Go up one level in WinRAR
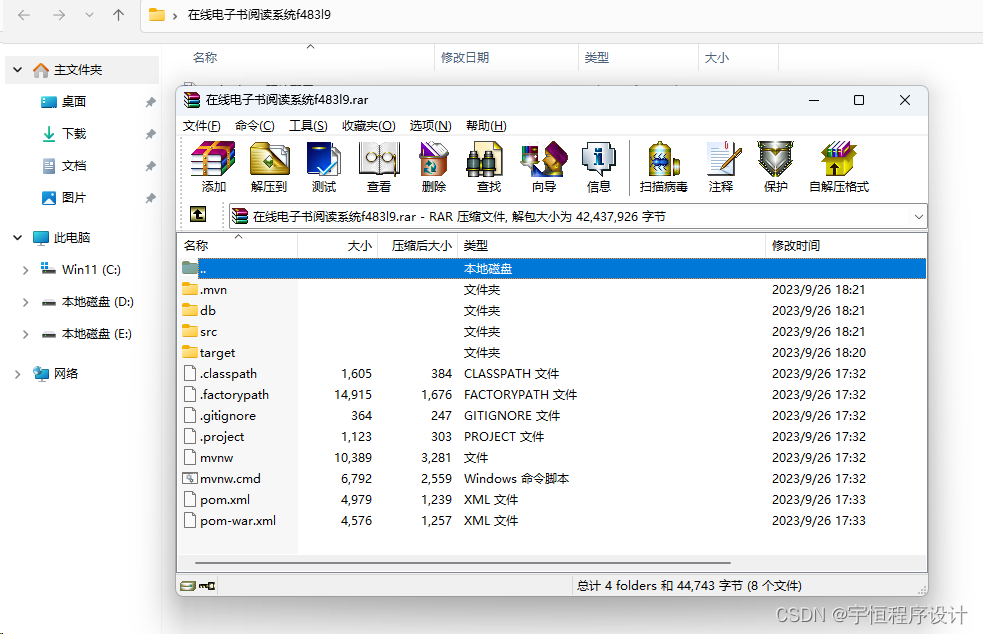 pyautogui.click(x=198, y=214)
